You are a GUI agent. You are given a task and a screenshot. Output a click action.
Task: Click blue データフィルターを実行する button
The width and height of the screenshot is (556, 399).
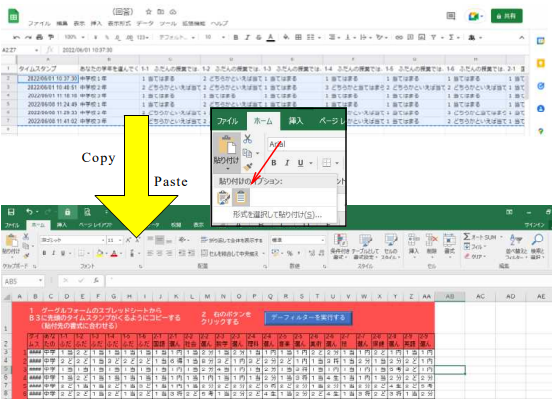(308, 317)
